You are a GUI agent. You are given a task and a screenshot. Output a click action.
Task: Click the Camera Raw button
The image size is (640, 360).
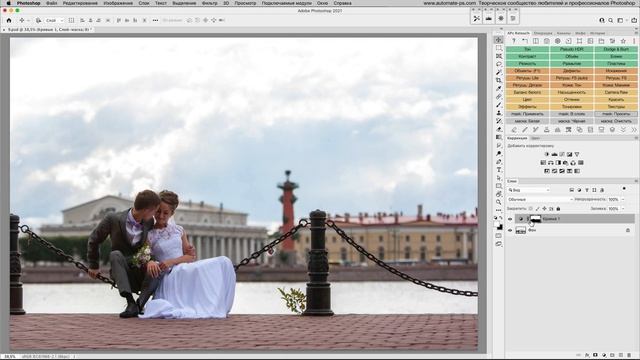click(x=616, y=92)
